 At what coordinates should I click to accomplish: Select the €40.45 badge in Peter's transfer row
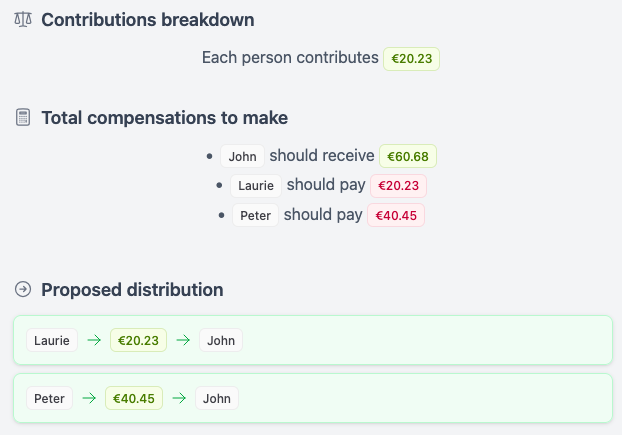[134, 398]
